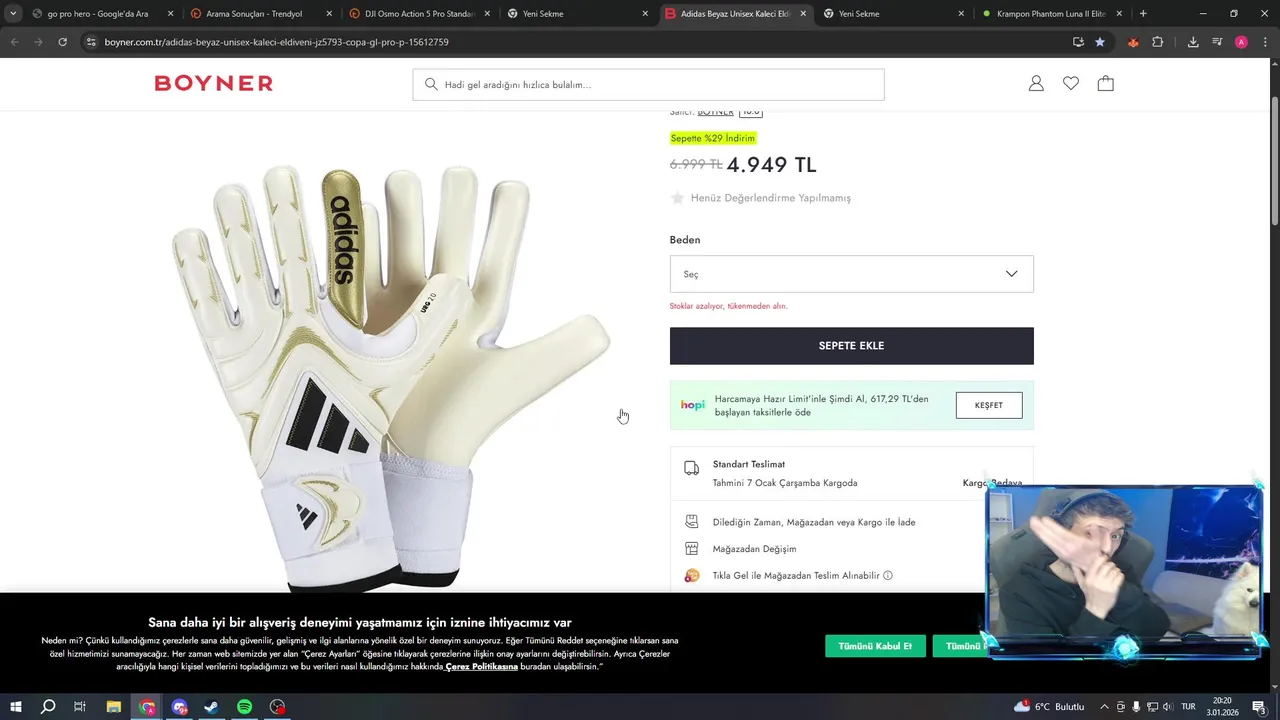Click the KEŞFET button
The height and width of the screenshot is (720, 1280).
[989, 405]
